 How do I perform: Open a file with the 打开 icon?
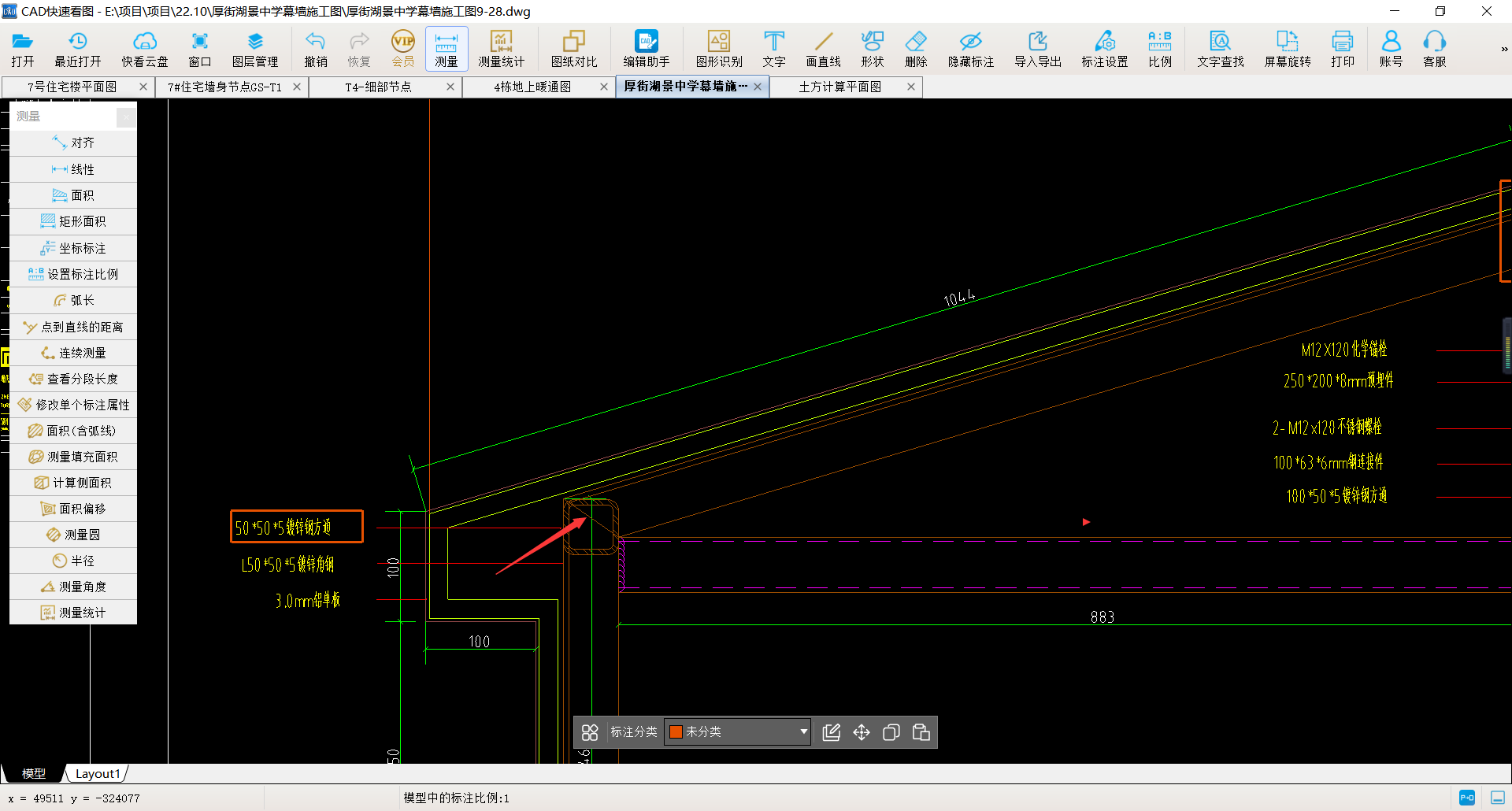(x=22, y=49)
